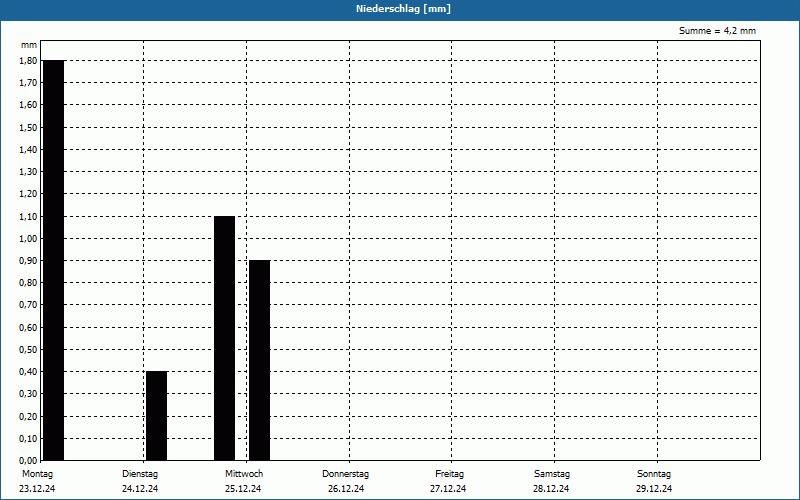Viewport: 800px width, 500px height.
Task: Click the Samstag day label
Action: point(552,474)
